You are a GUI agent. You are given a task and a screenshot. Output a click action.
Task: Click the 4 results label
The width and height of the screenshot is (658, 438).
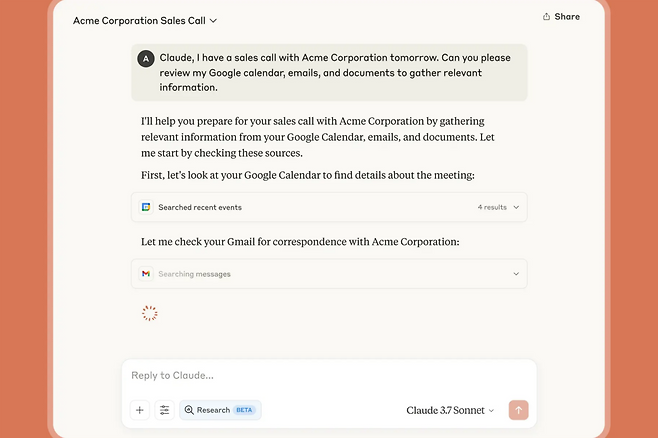click(x=492, y=207)
